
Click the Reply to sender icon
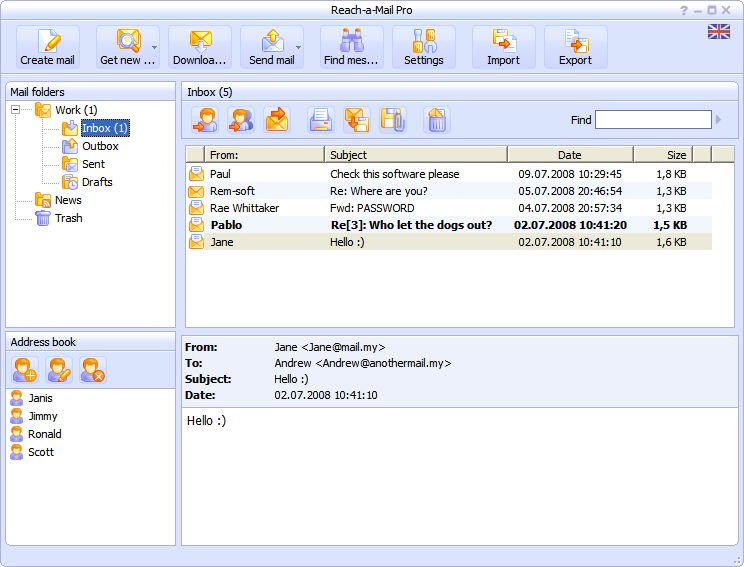point(205,120)
